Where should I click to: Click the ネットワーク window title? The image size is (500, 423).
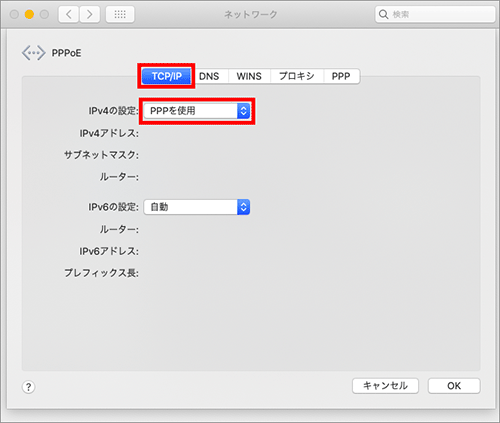point(251,14)
